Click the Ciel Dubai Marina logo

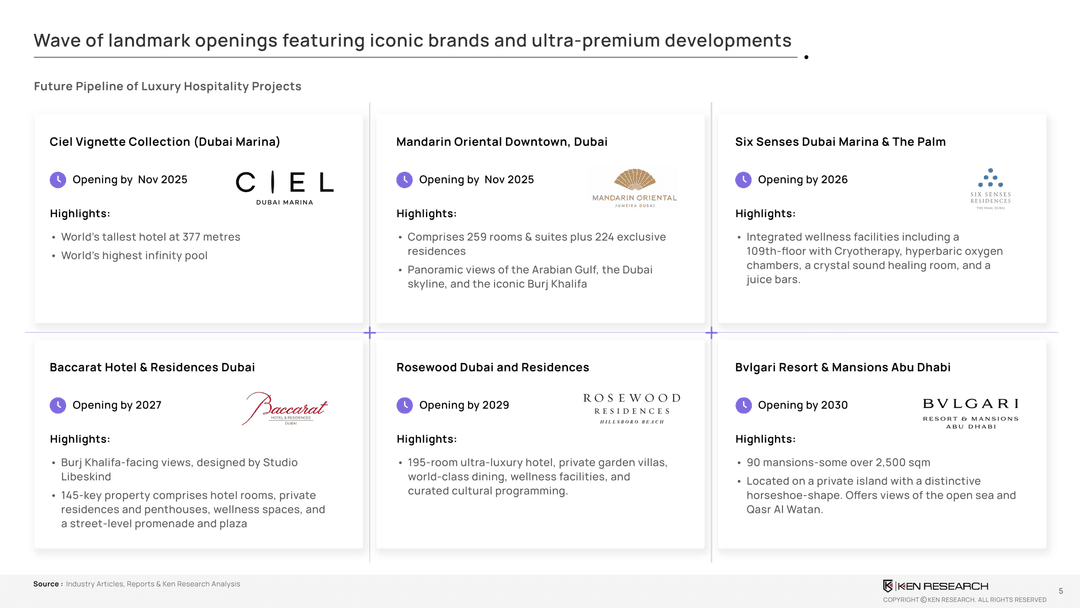[x=285, y=186]
